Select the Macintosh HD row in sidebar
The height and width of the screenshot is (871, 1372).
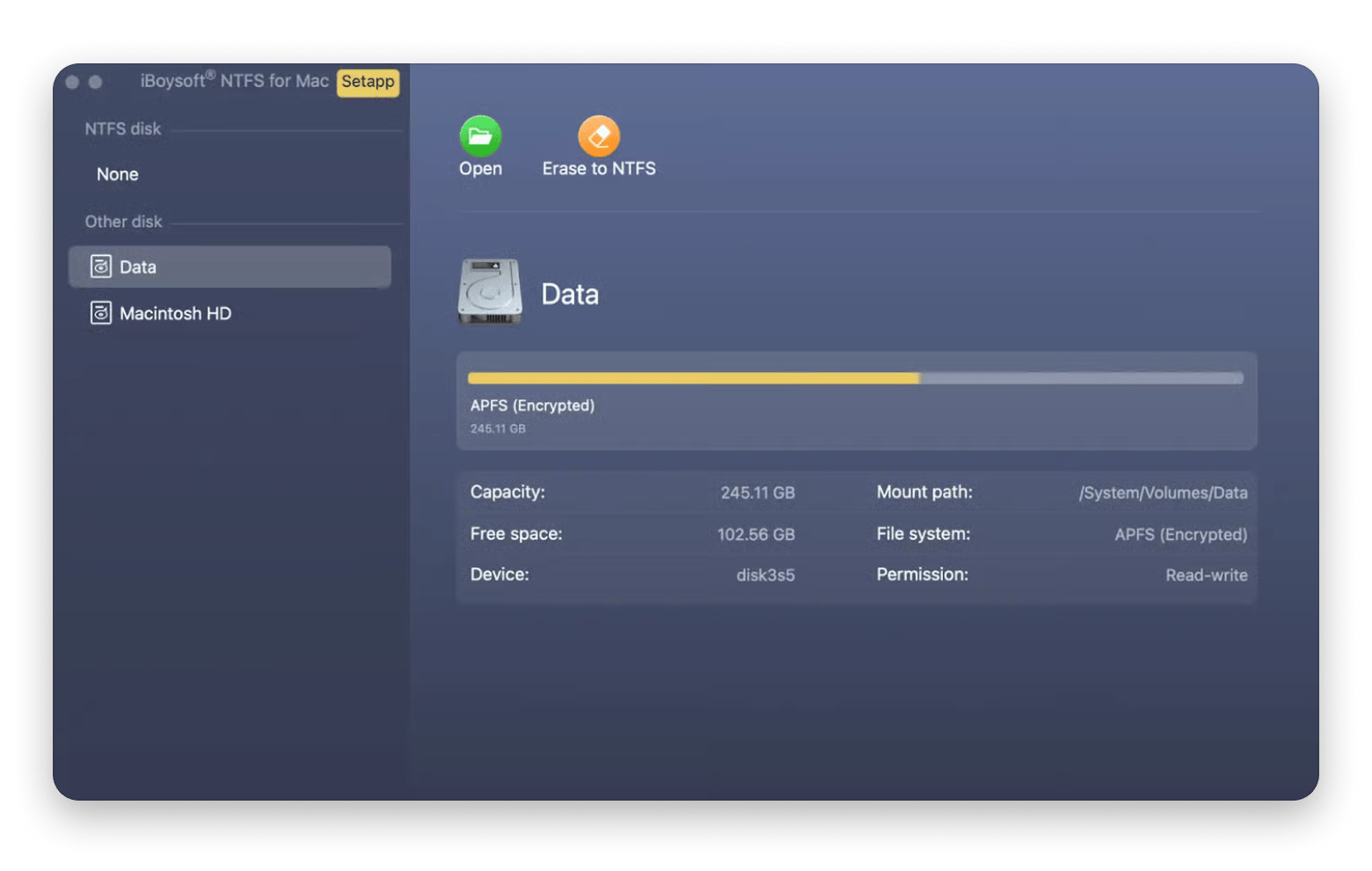230,313
